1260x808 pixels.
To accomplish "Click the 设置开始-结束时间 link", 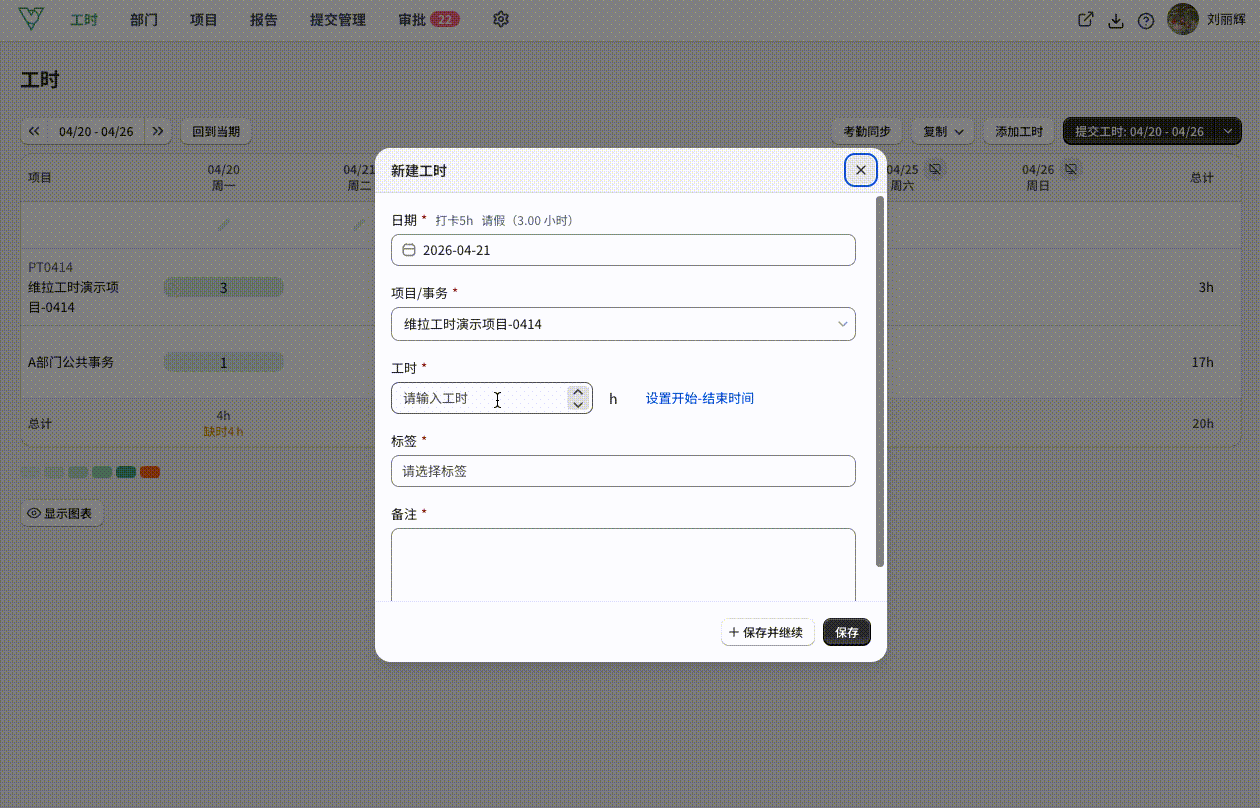I will 700,398.
